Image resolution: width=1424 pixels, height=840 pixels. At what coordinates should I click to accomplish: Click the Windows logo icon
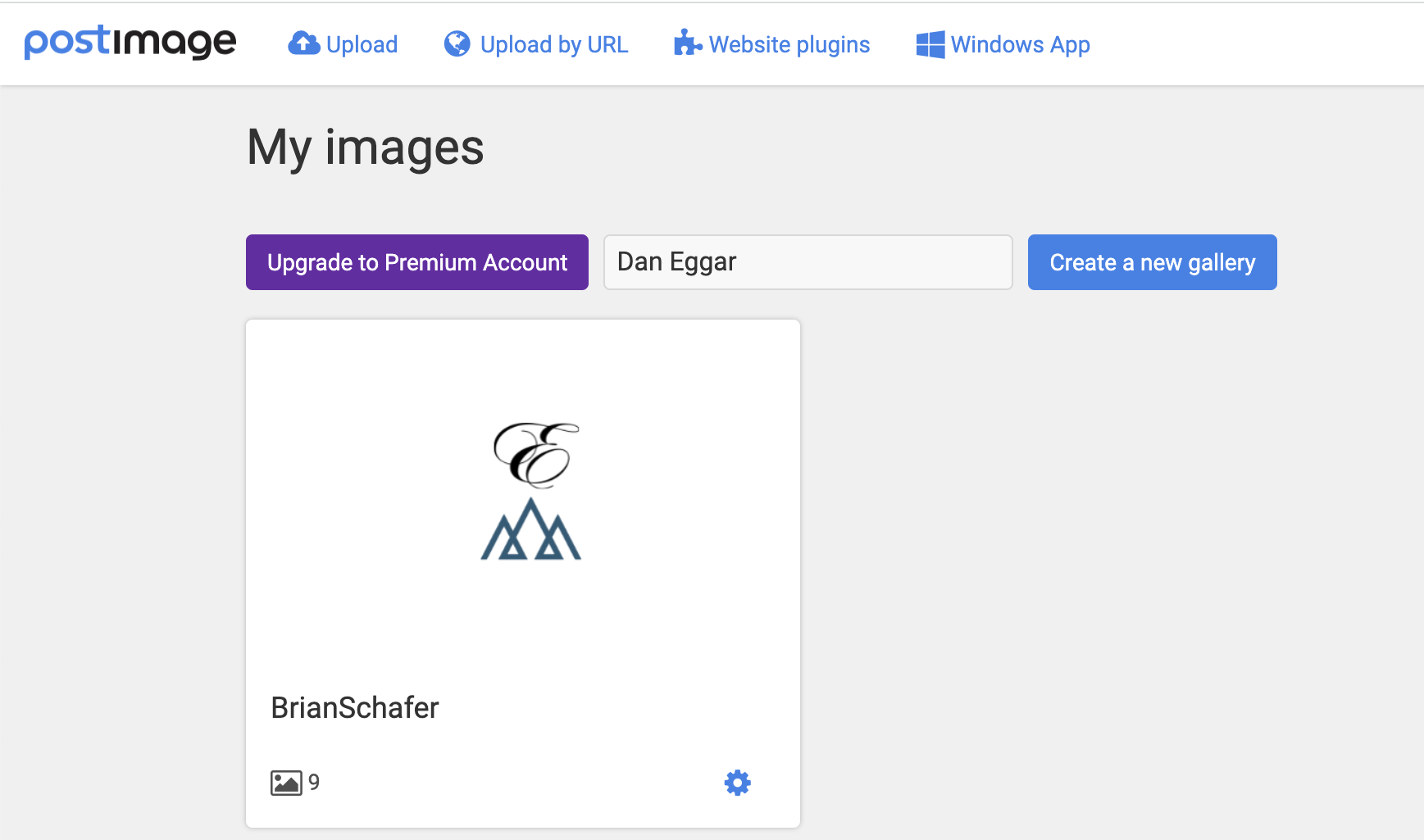(x=930, y=44)
